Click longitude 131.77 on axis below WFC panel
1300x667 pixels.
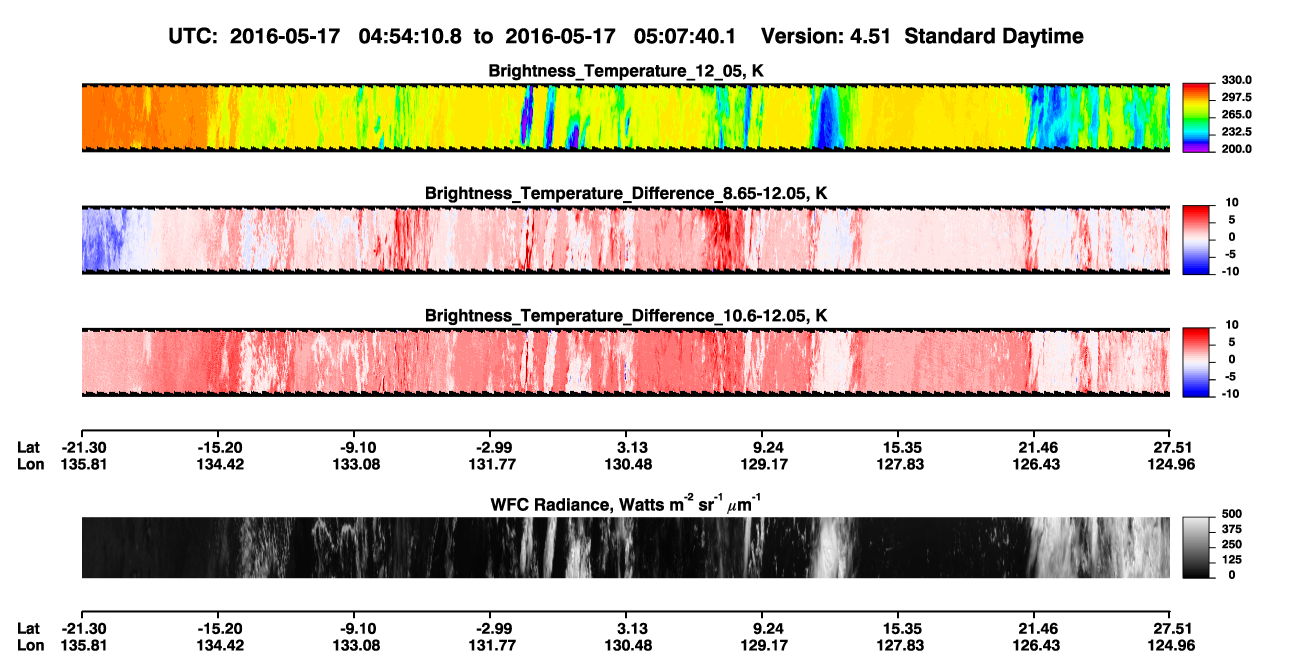[490, 645]
